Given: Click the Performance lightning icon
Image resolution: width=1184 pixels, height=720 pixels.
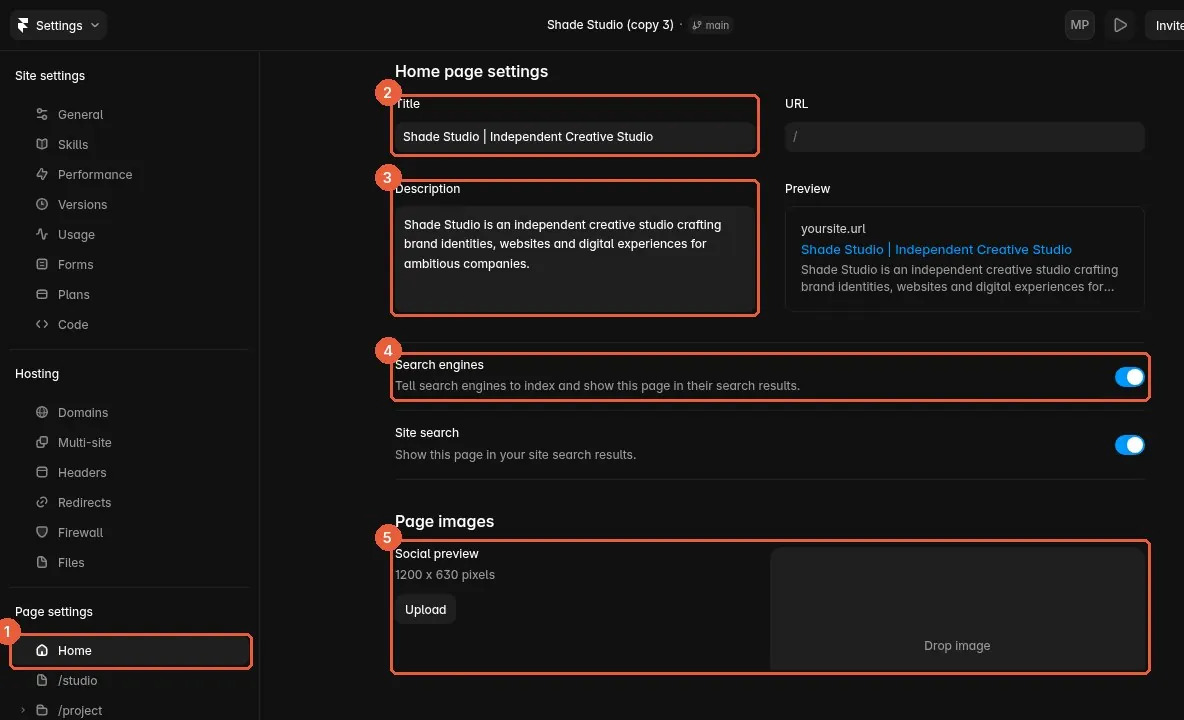Looking at the screenshot, I should 42,174.
